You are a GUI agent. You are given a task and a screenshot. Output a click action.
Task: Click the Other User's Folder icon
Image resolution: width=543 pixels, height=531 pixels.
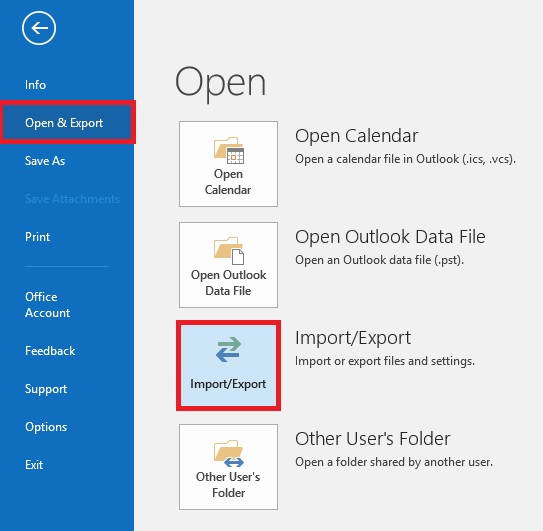[x=229, y=453]
